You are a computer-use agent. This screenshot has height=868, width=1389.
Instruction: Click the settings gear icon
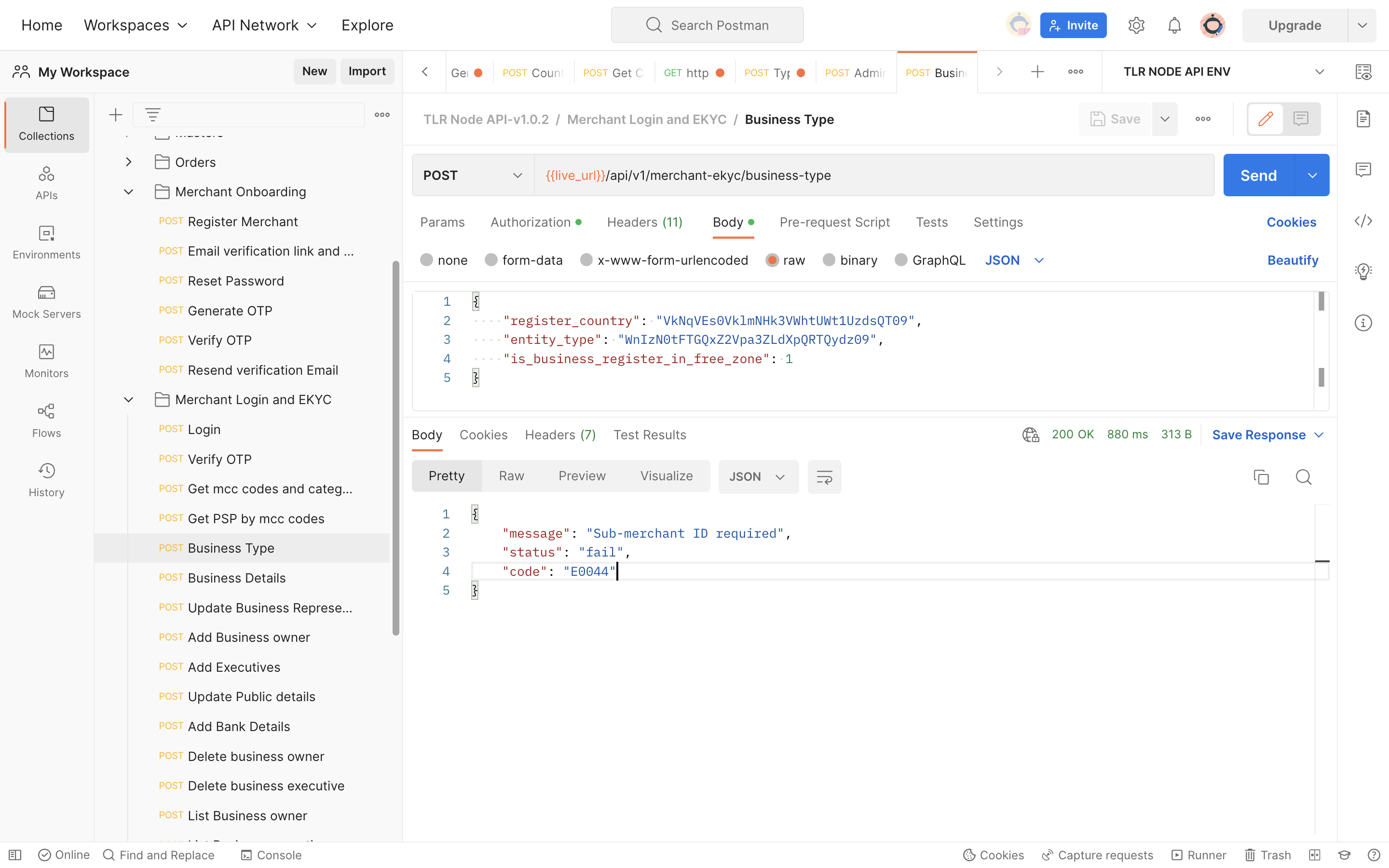click(1136, 25)
